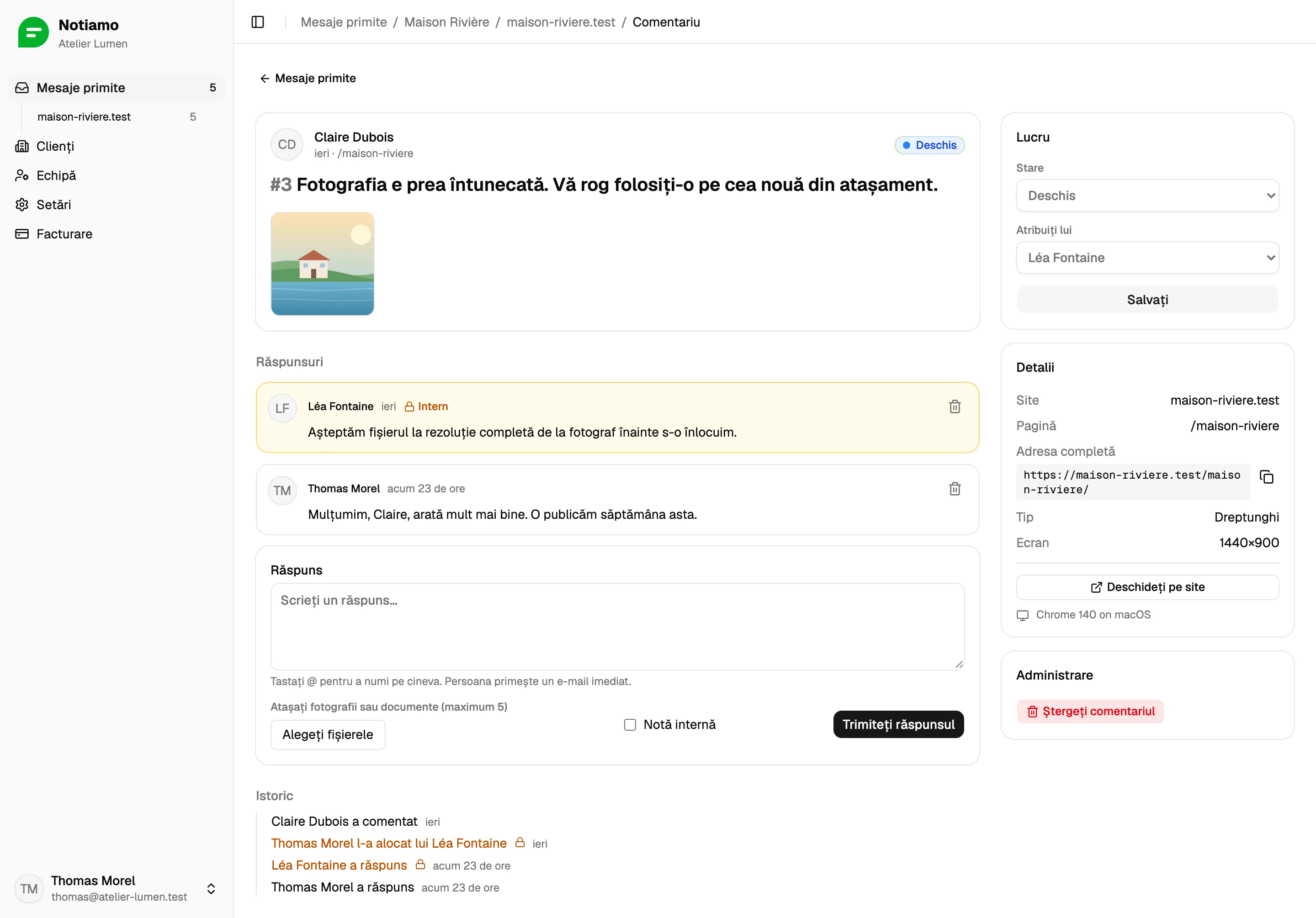1316x918 pixels.
Task: Click maison-riviere.test breadcrumb
Action: click(x=561, y=22)
